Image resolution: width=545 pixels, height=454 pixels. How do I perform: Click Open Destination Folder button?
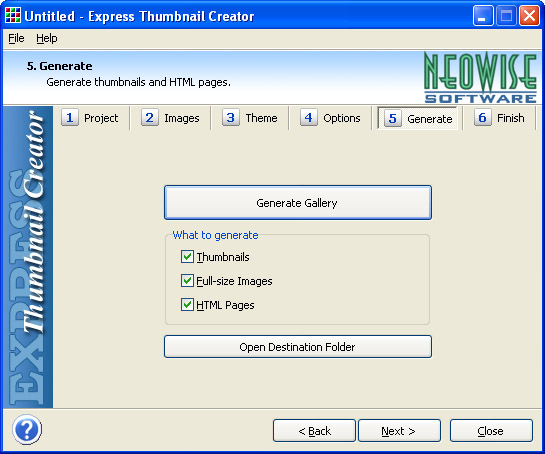click(298, 347)
